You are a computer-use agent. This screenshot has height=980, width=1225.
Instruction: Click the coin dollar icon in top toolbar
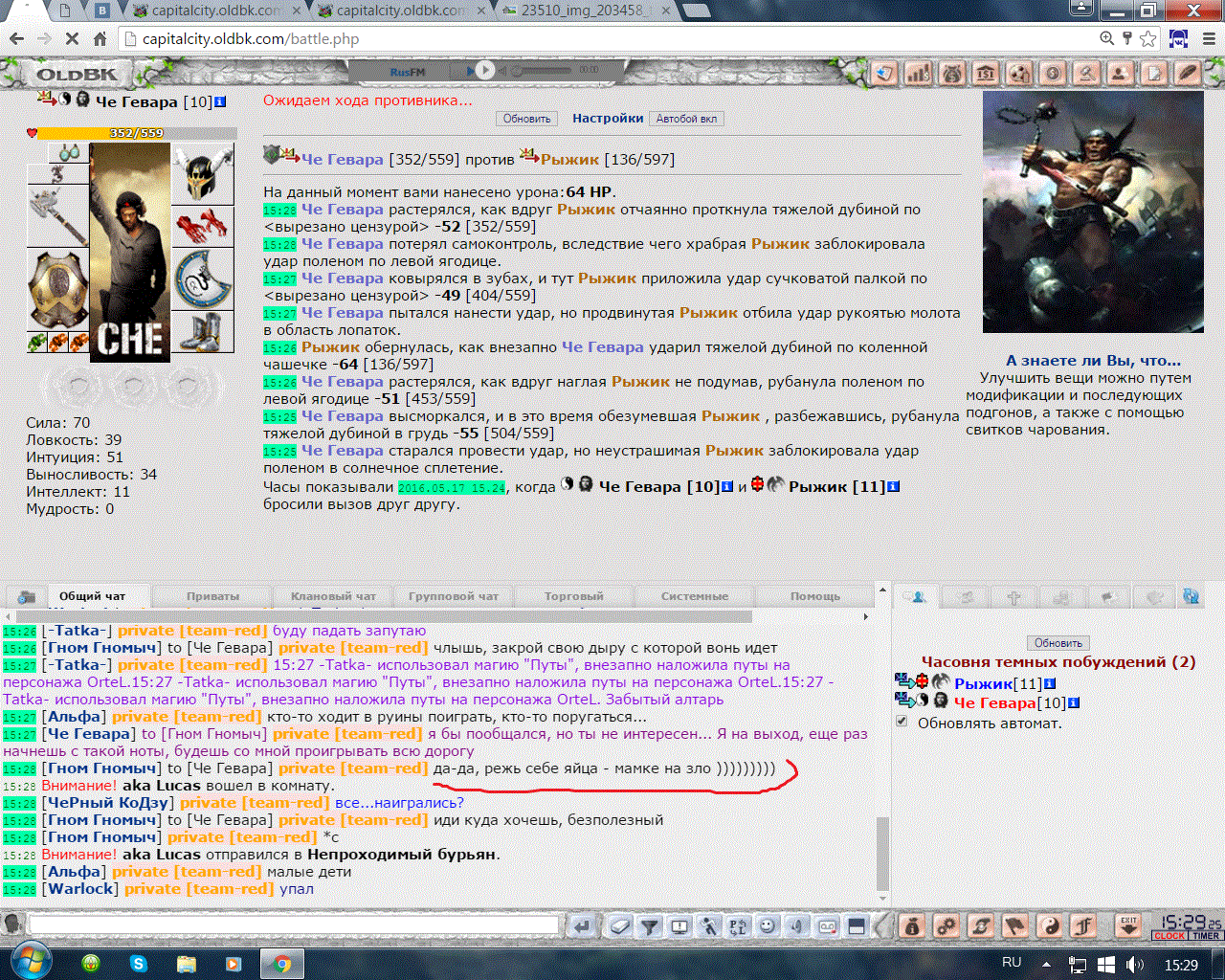pos(1053,73)
